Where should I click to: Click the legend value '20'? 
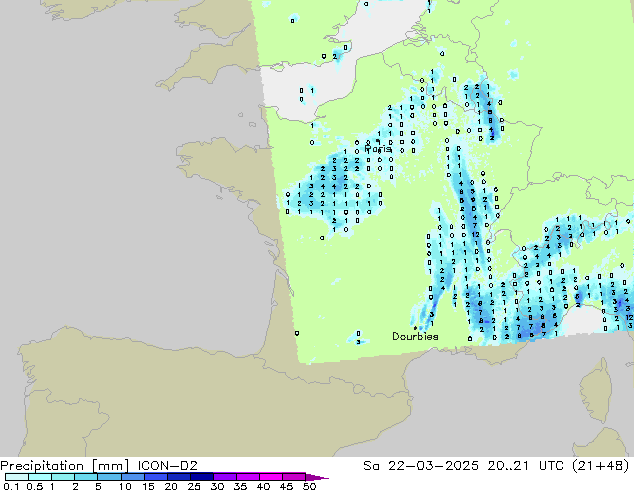(x=171, y=486)
